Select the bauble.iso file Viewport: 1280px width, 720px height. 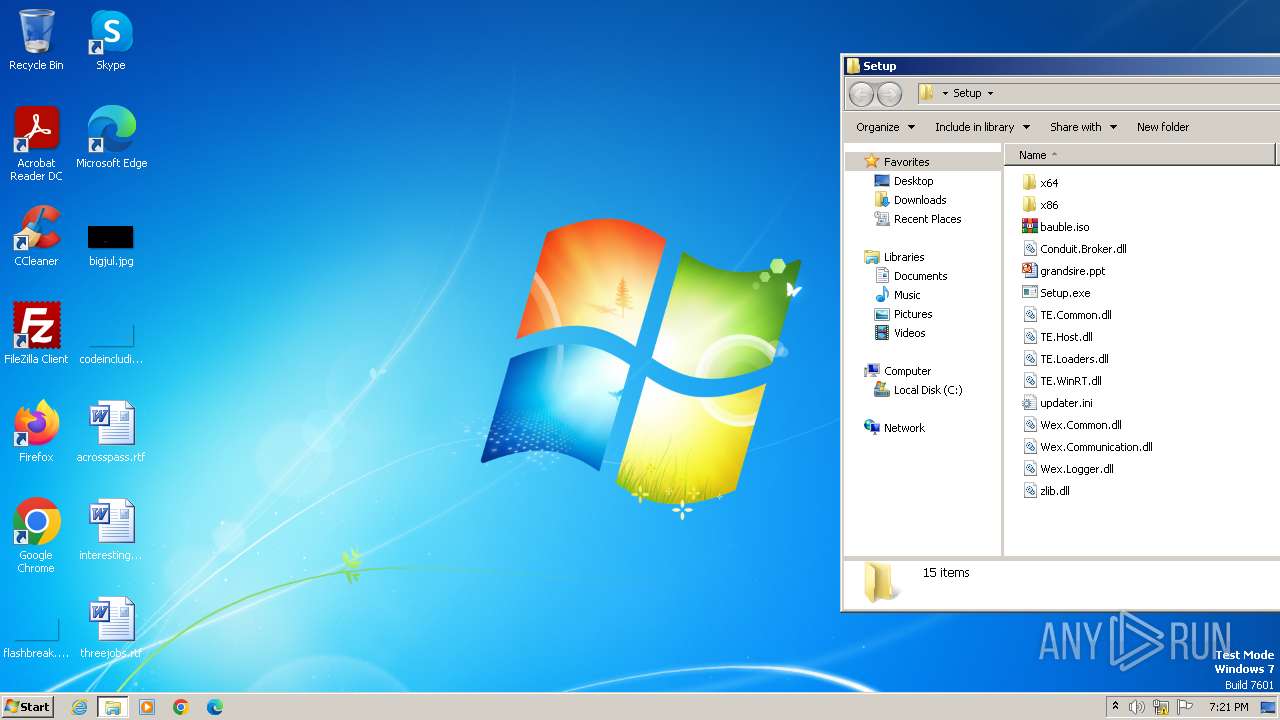[x=1064, y=227]
